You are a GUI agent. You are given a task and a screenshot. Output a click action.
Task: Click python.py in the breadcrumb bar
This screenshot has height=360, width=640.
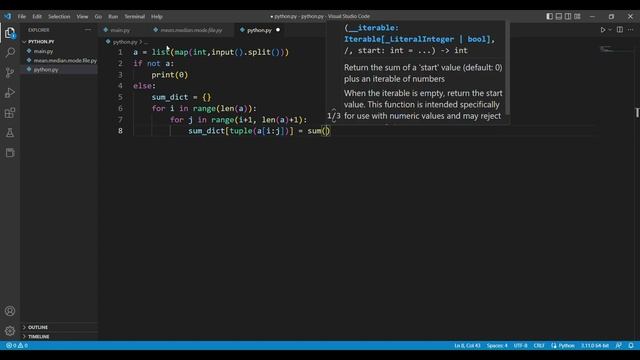[x=125, y=42]
